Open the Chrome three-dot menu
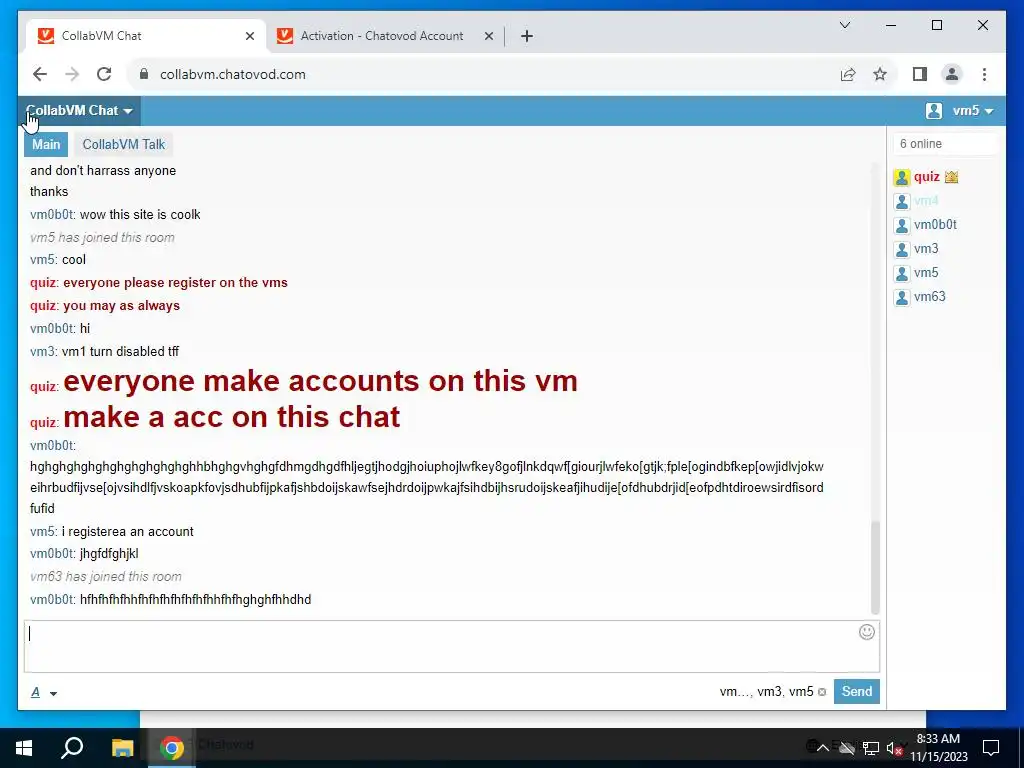 [984, 74]
